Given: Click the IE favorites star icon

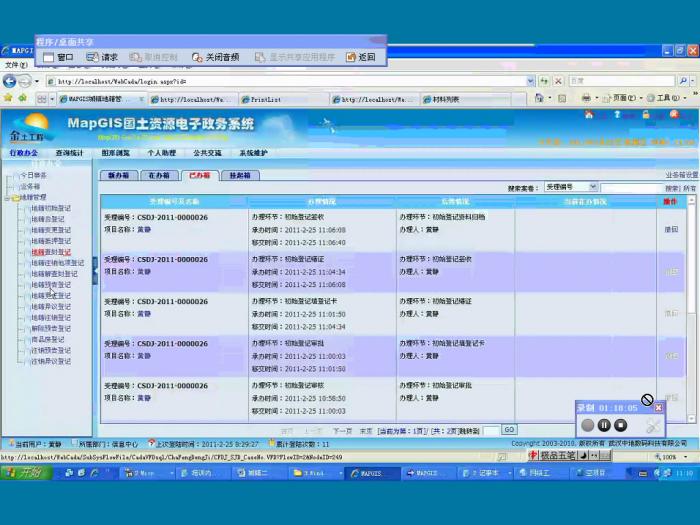Looking at the screenshot, I should click(8, 99).
